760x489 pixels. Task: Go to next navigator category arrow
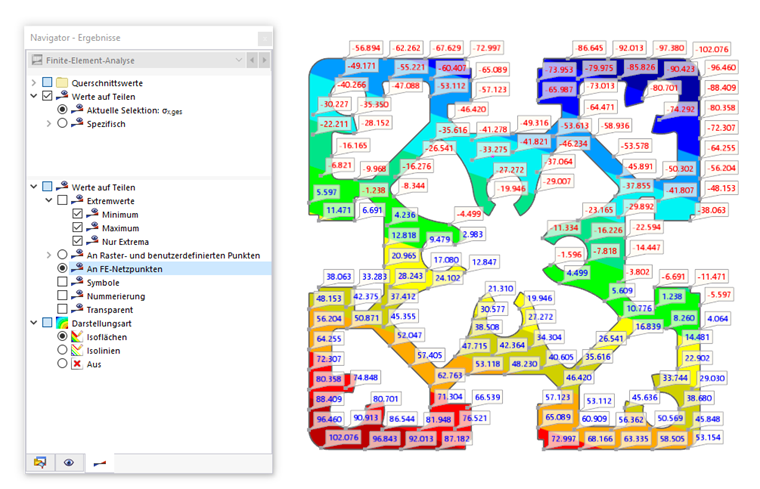pyautogui.click(x=264, y=60)
